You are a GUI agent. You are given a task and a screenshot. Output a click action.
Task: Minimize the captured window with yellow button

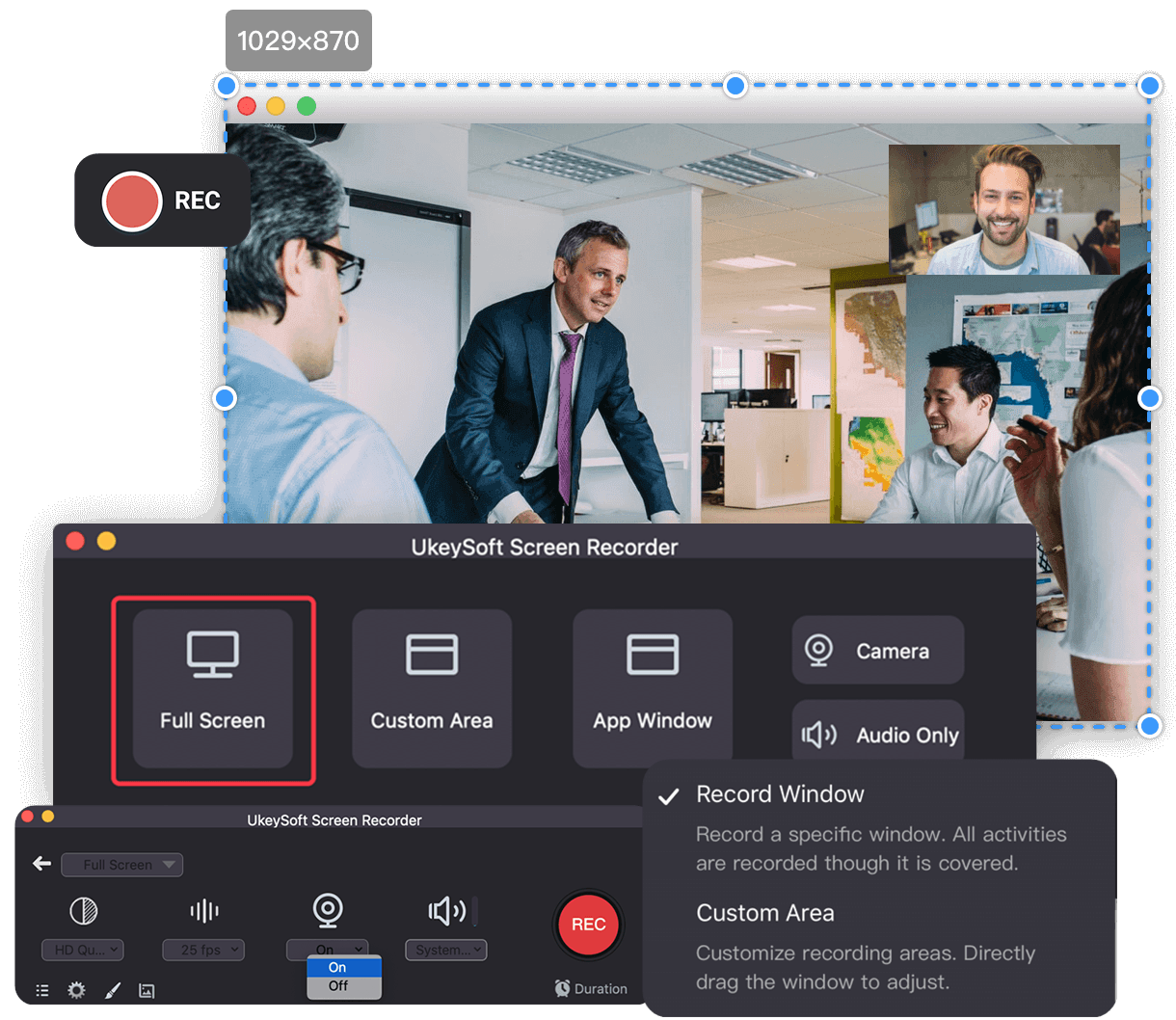pyautogui.click(x=276, y=106)
